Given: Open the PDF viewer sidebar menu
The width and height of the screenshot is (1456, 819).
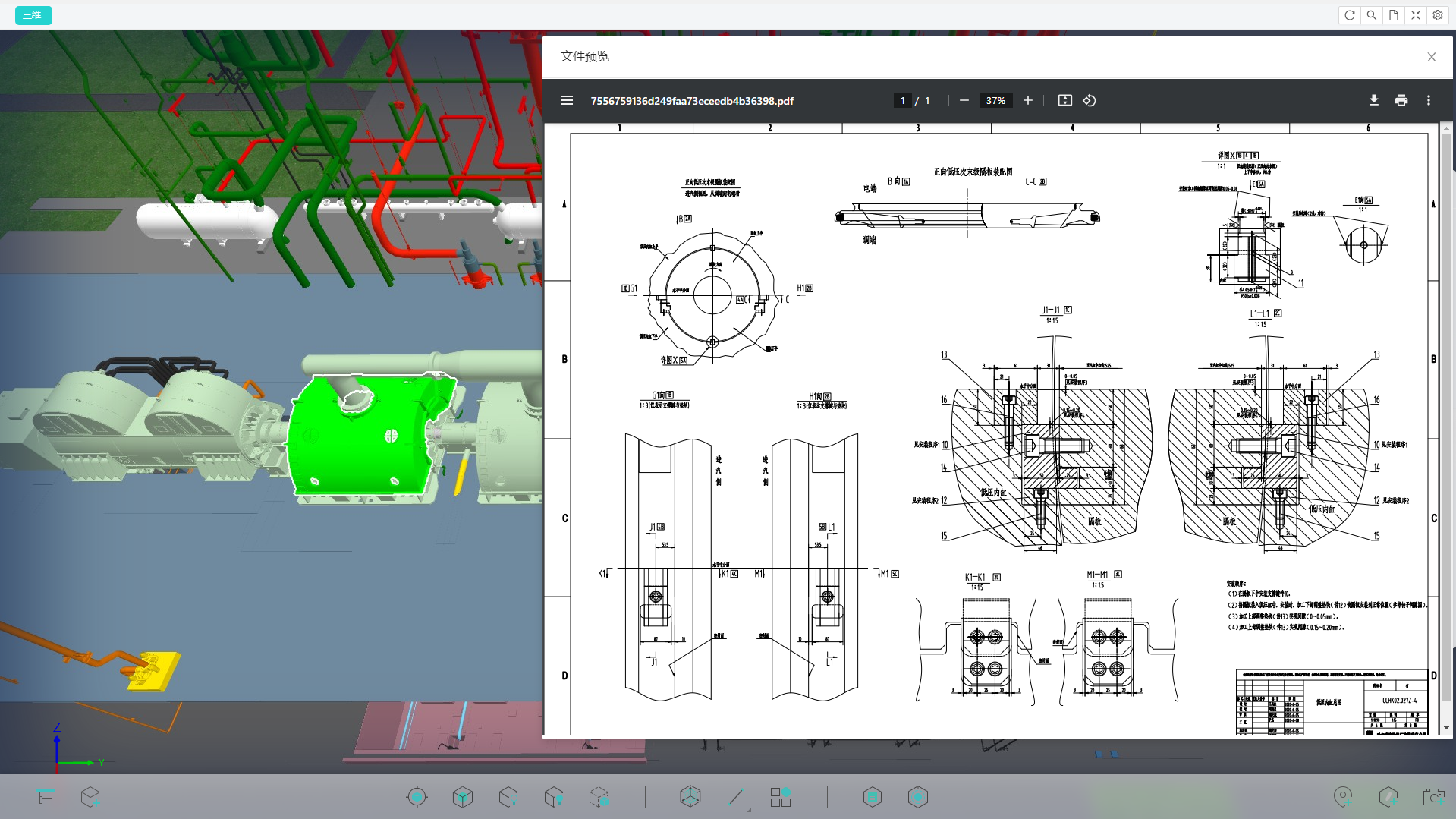Looking at the screenshot, I should (567, 100).
